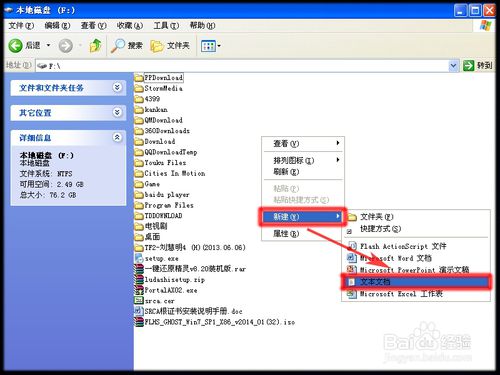Viewport: 500px width, 375px height.
Task: Collapse the 详细信息 panel
Action: [x=117, y=137]
